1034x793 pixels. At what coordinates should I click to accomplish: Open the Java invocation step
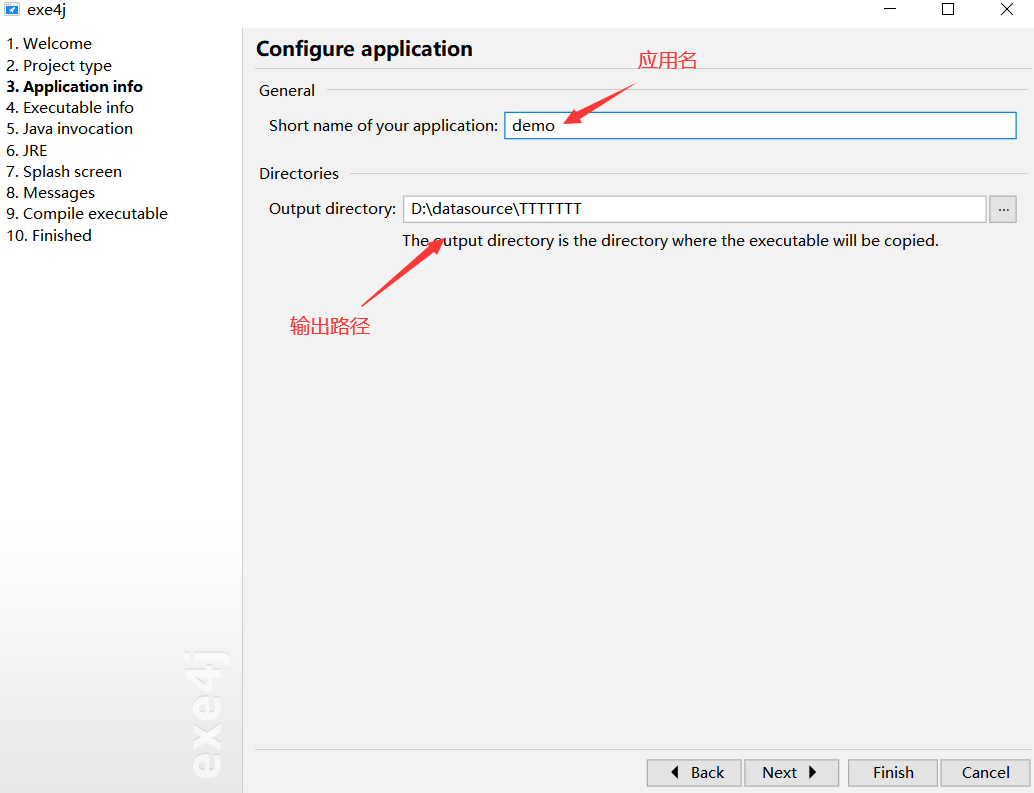click(68, 128)
